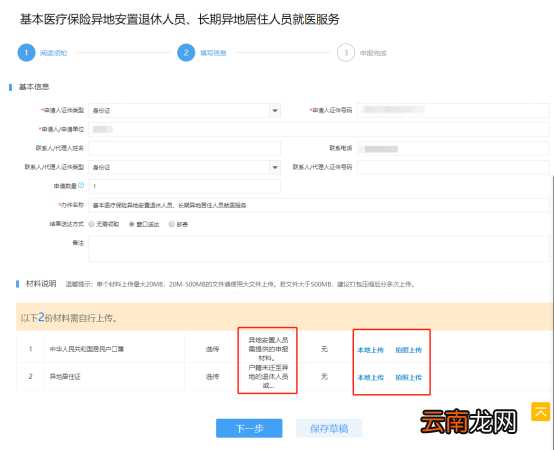Click step 2 circle 填写信息

click(x=186, y=53)
